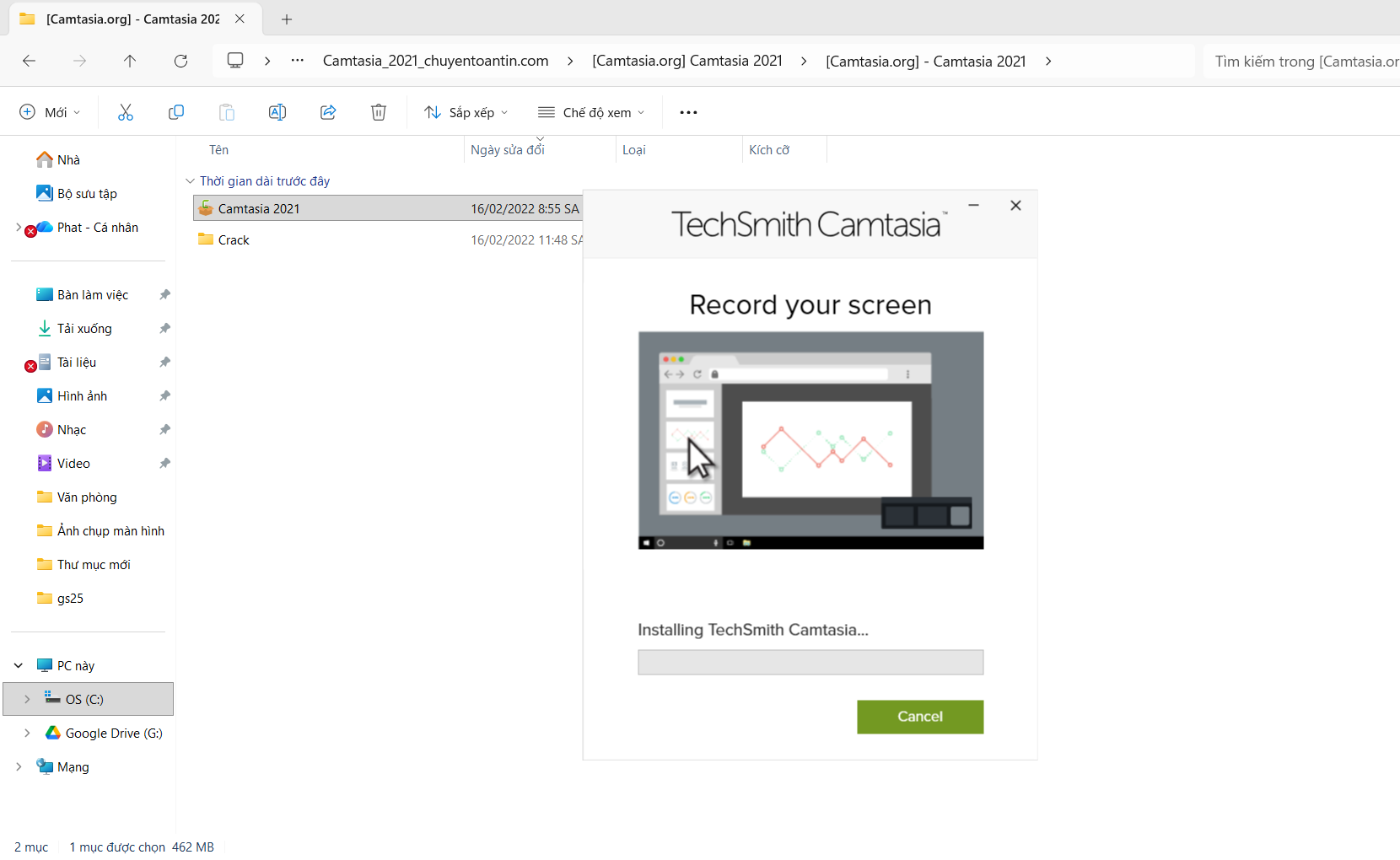This screenshot has width=1400, height=860.
Task: Click the Tìm kiếm search field
Action: [1303, 62]
